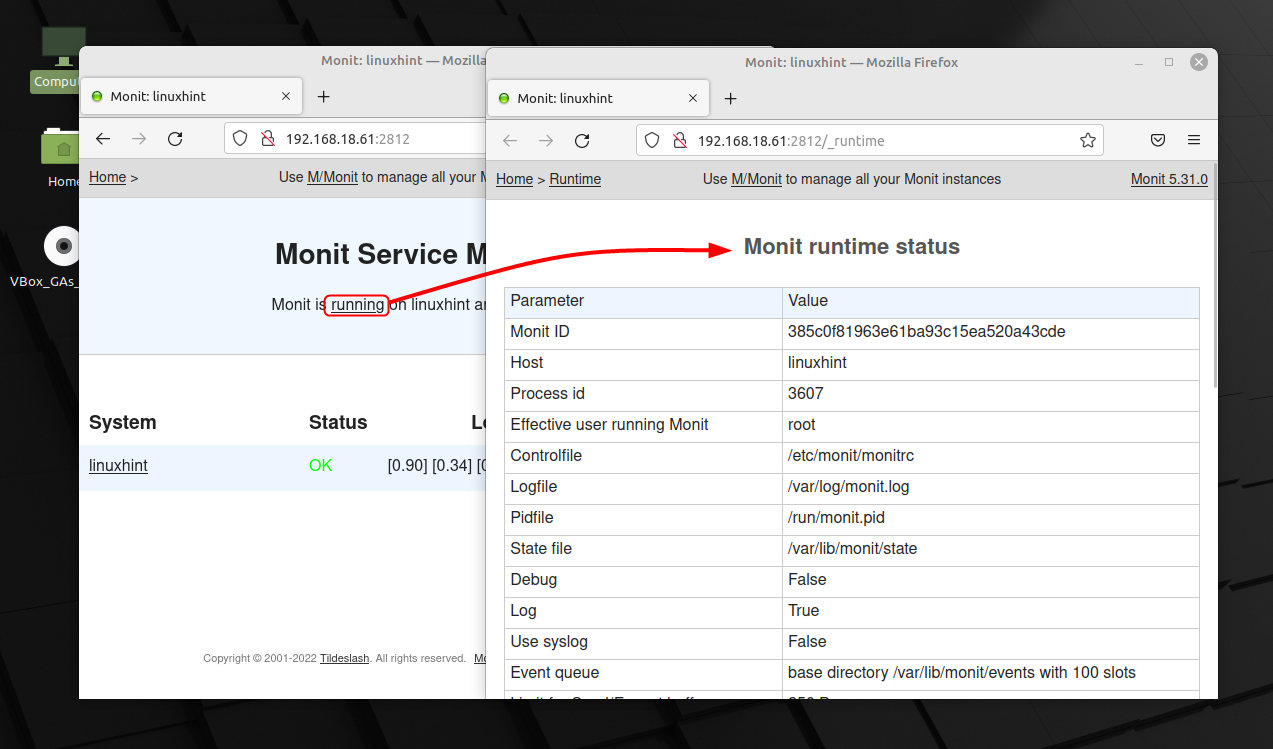Open the M/Monit link in the front window

(756, 179)
